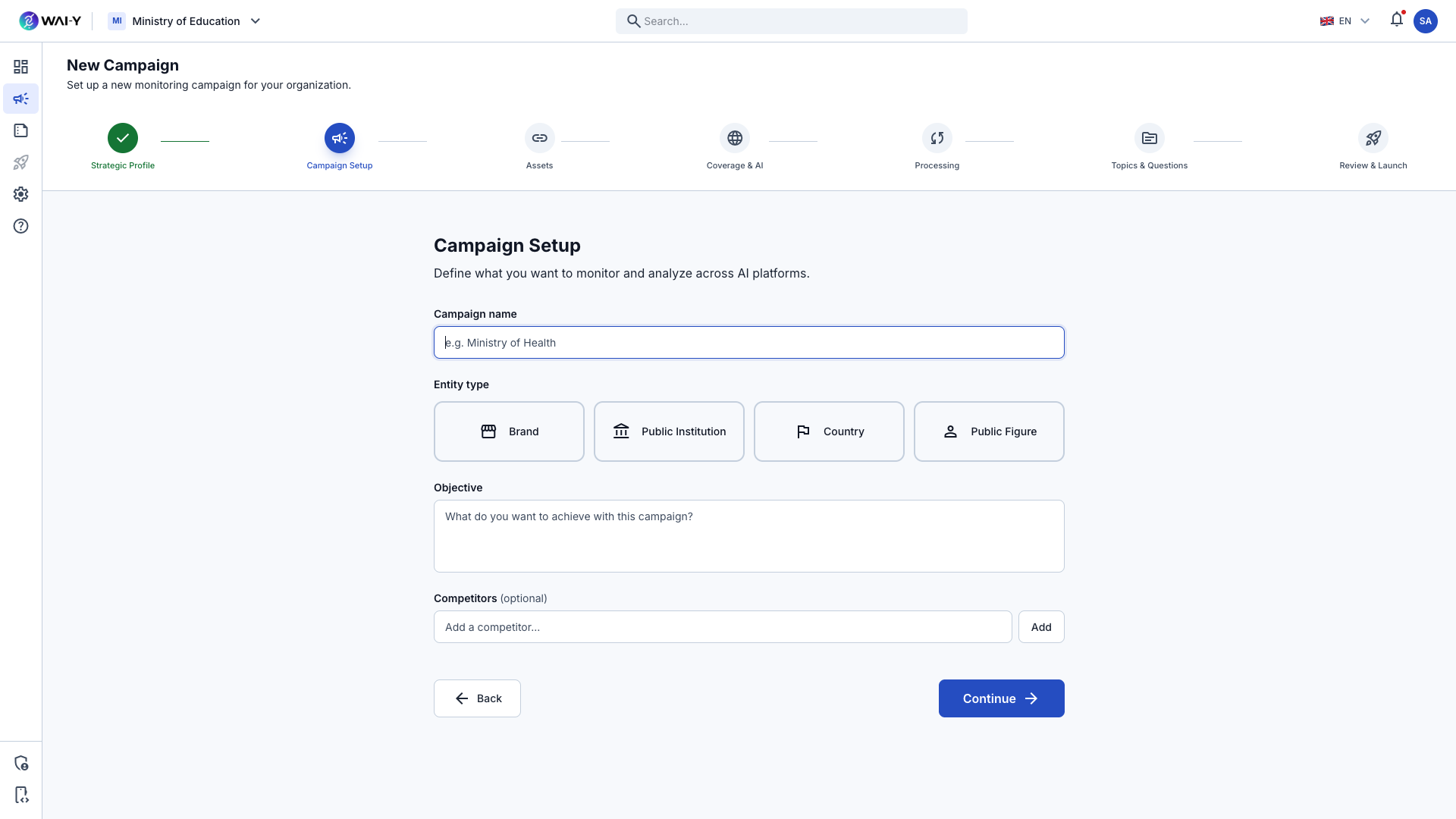1456x819 pixels.
Task: Select the Brand entity type
Action: (509, 431)
